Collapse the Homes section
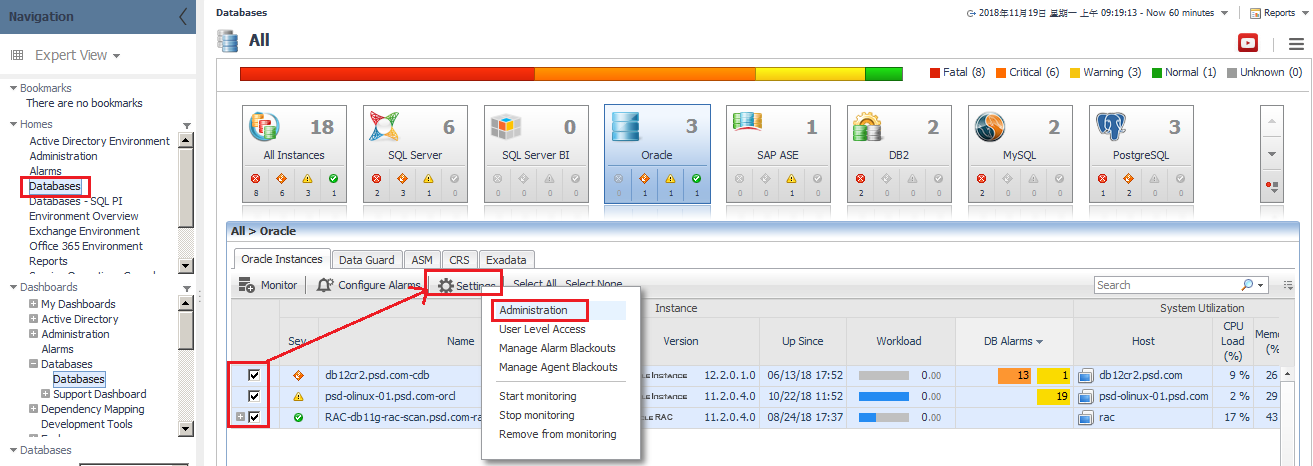This screenshot has width=1313, height=466. 12,124
